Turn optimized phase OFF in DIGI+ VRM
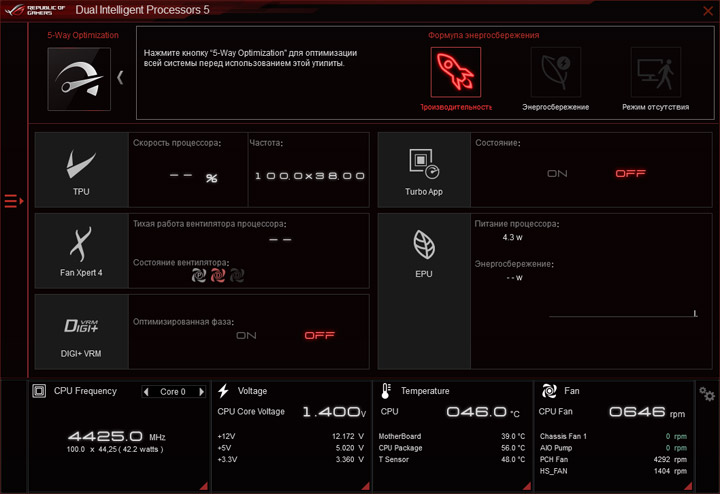 (320, 336)
